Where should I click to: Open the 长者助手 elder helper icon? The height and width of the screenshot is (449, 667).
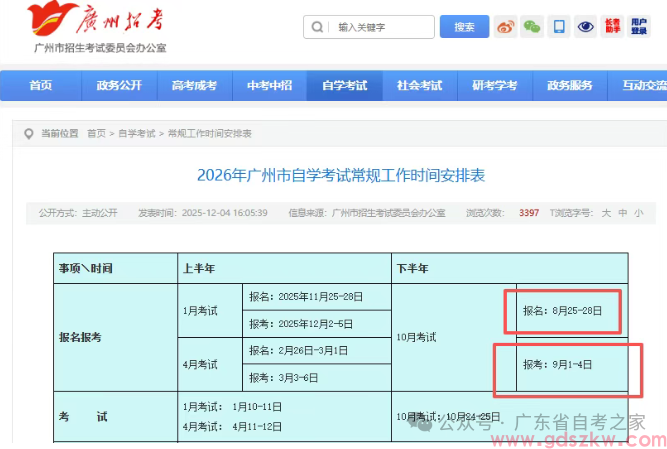coord(612,27)
